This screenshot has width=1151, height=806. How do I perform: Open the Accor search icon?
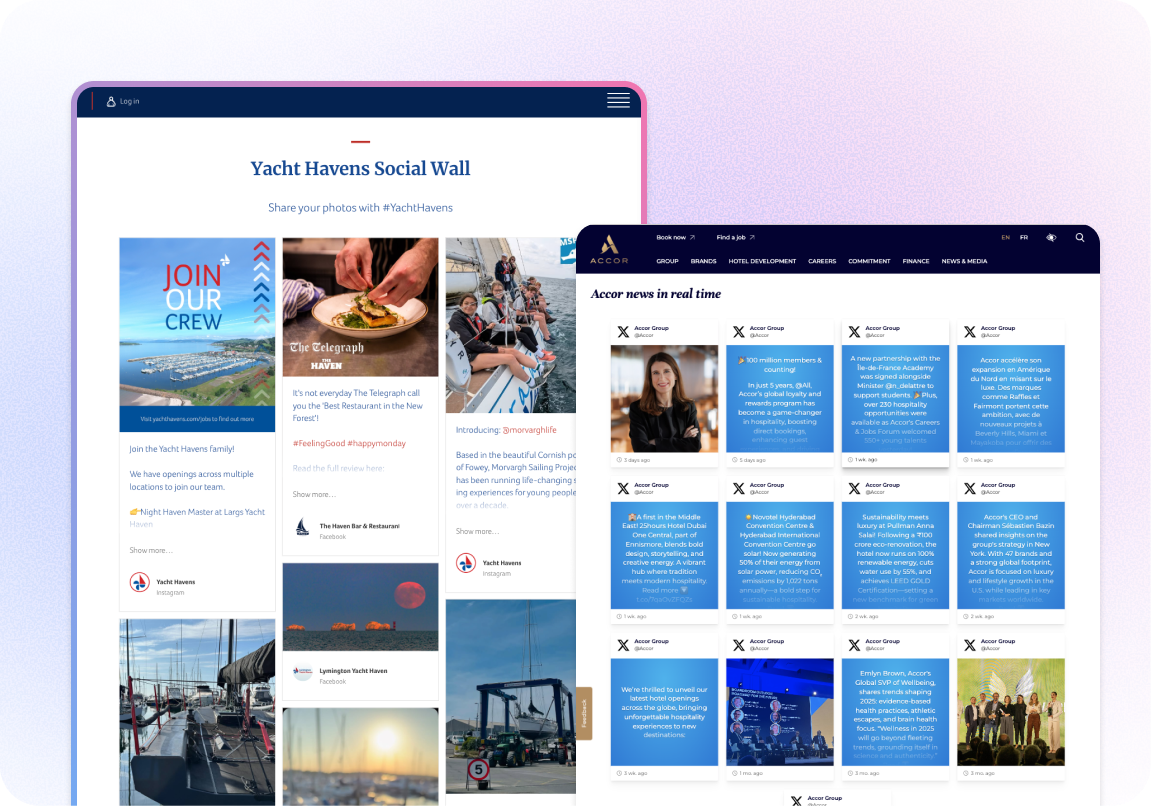[1080, 237]
